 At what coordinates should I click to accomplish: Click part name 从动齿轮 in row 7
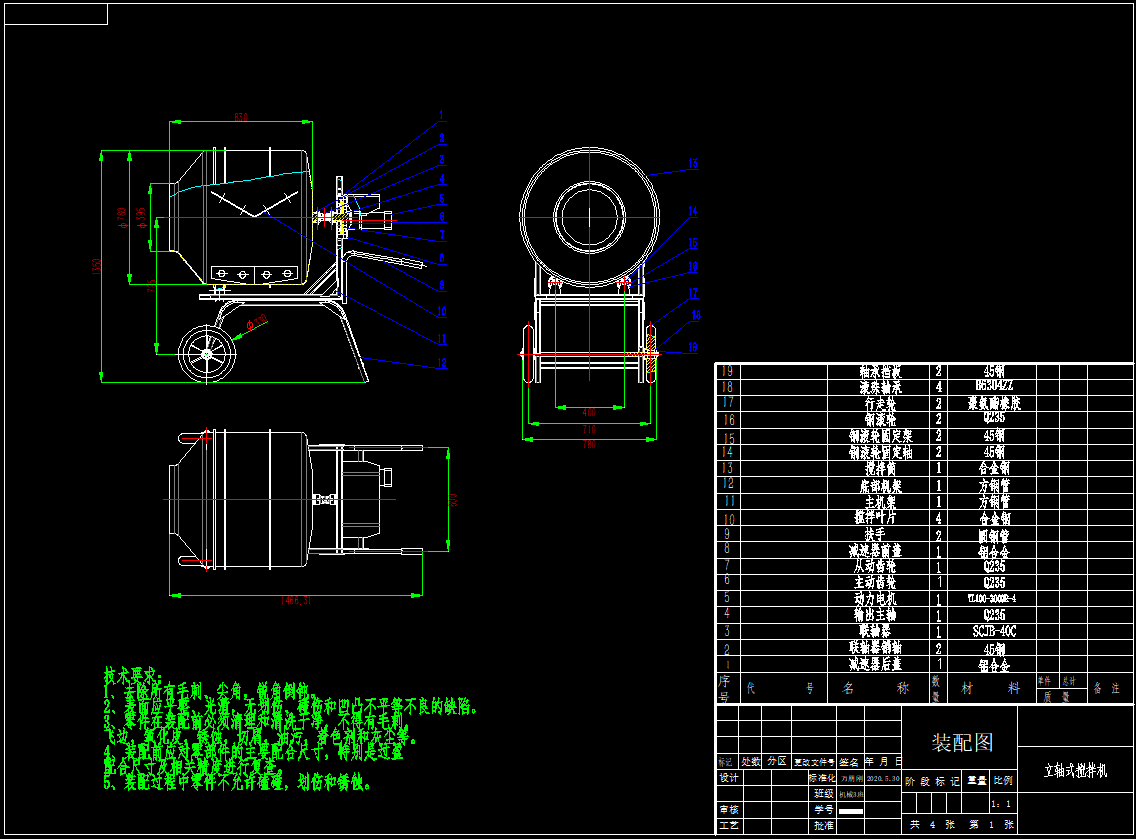click(x=874, y=567)
